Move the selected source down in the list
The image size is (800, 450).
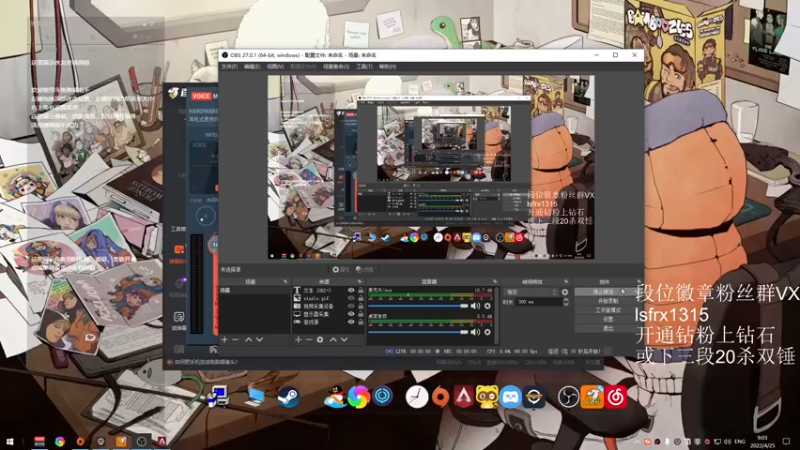tap(344, 340)
